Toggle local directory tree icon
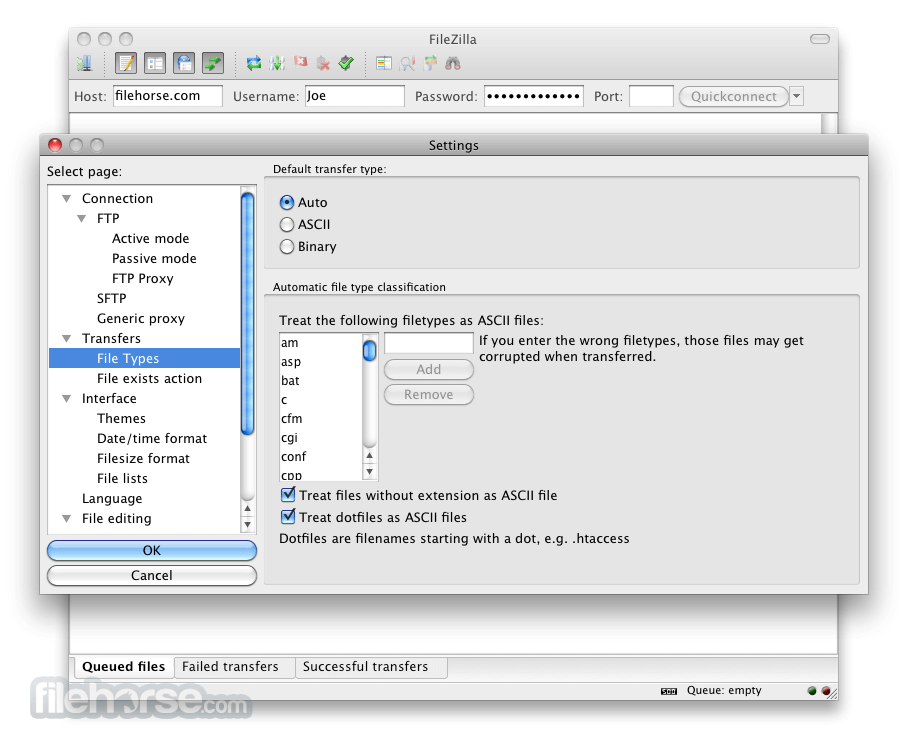The width and height of the screenshot is (916, 749). [x=155, y=63]
